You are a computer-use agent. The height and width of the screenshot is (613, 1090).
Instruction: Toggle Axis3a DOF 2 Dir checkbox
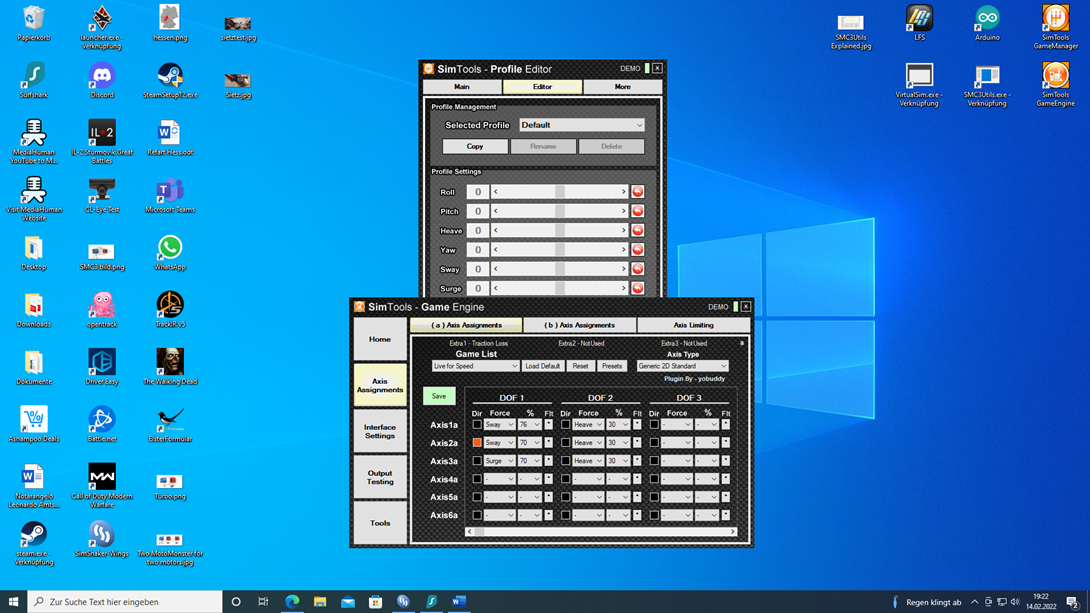(x=565, y=461)
